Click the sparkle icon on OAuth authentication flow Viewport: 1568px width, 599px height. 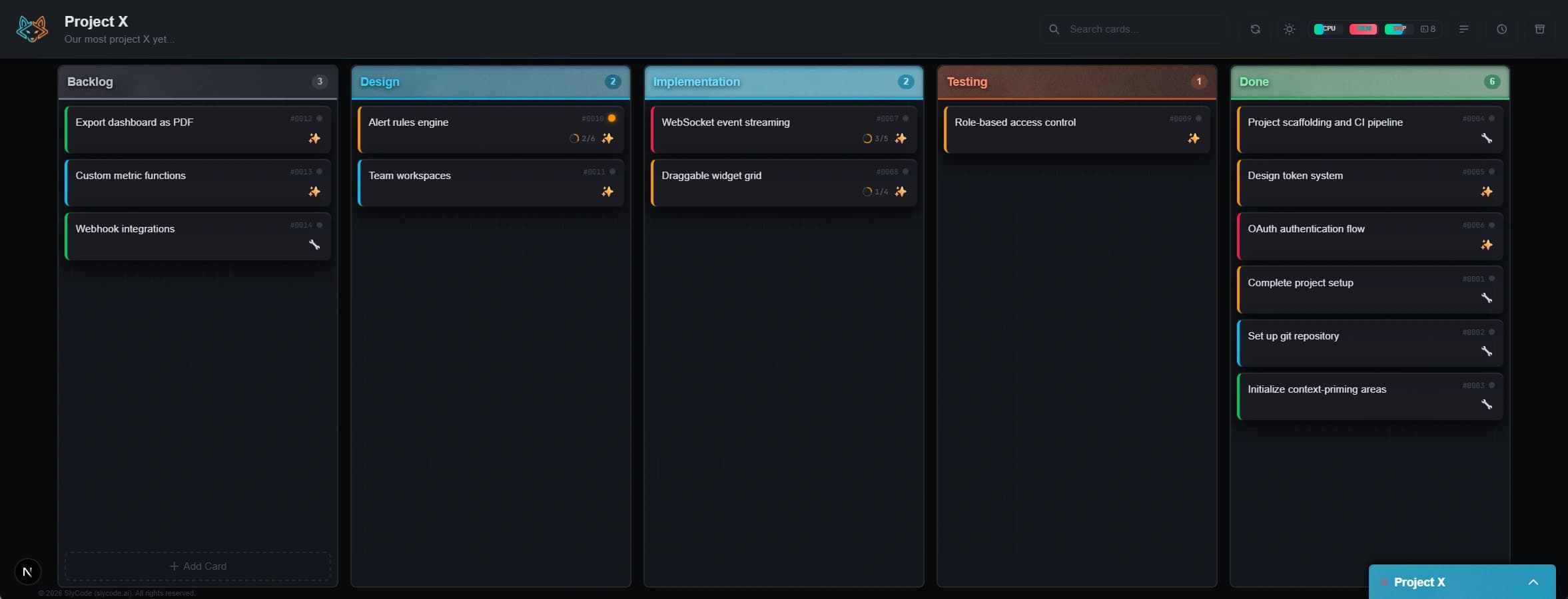click(x=1487, y=245)
